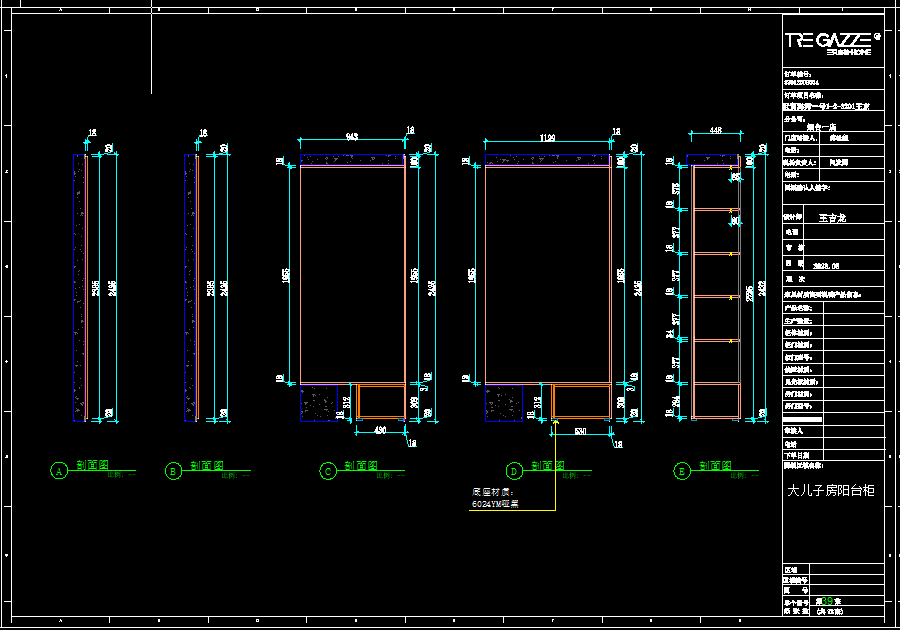Select the 943 width dimension text
Image resolution: width=900 pixels, height=630 pixels.
(351, 136)
